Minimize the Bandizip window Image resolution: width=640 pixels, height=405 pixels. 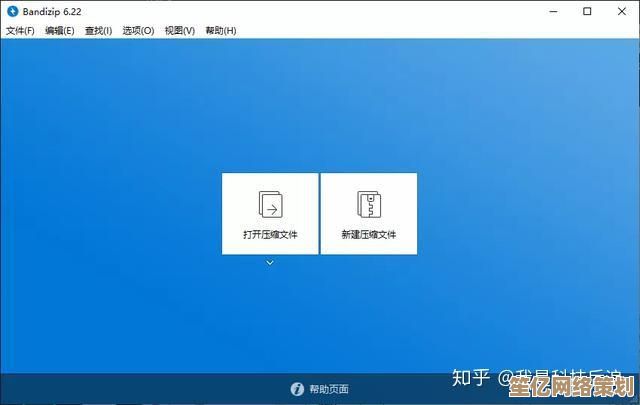point(553,11)
